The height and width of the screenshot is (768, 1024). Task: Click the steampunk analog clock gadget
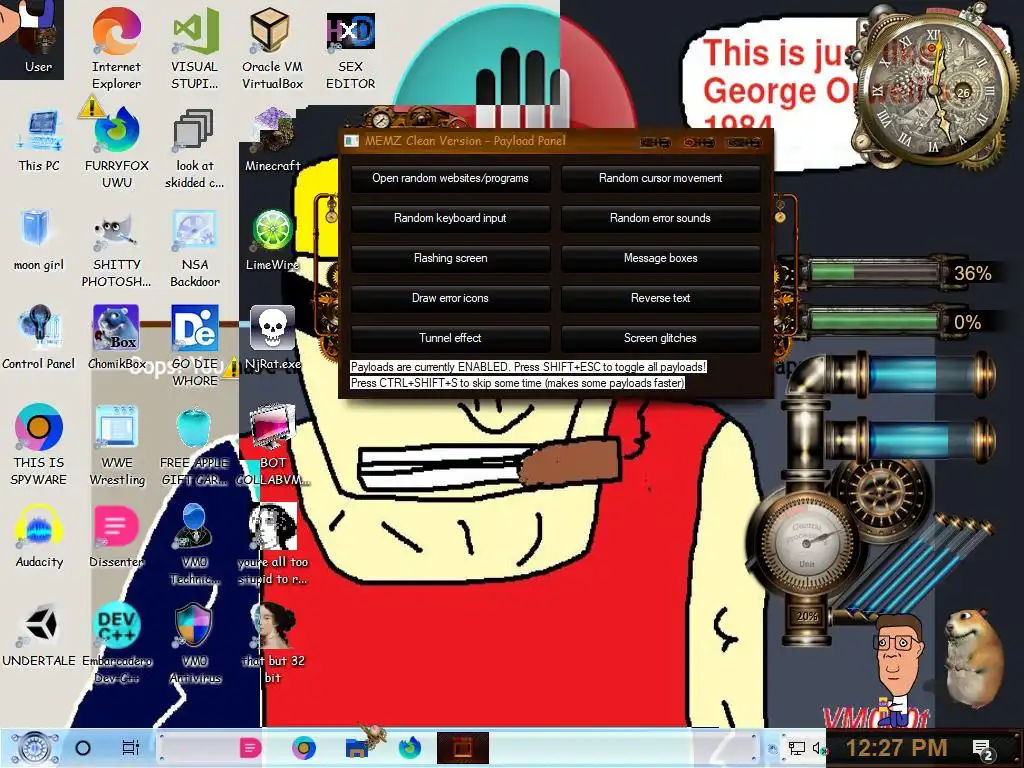[934, 88]
